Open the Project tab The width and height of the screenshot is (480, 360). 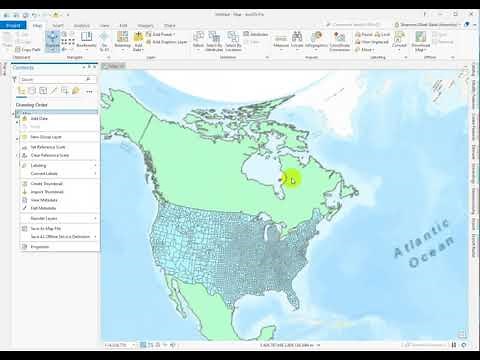(x=13, y=25)
